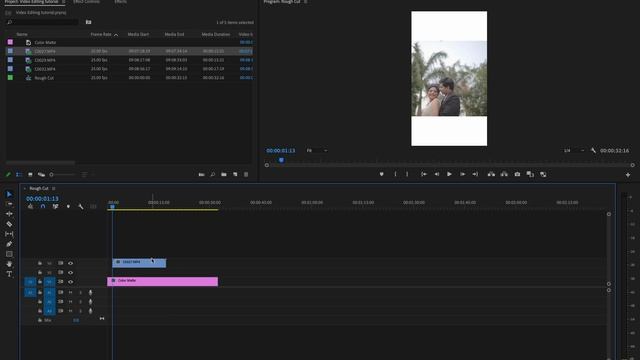Select the Rectangle tool
The height and width of the screenshot is (360, 640).
[9, 254]
